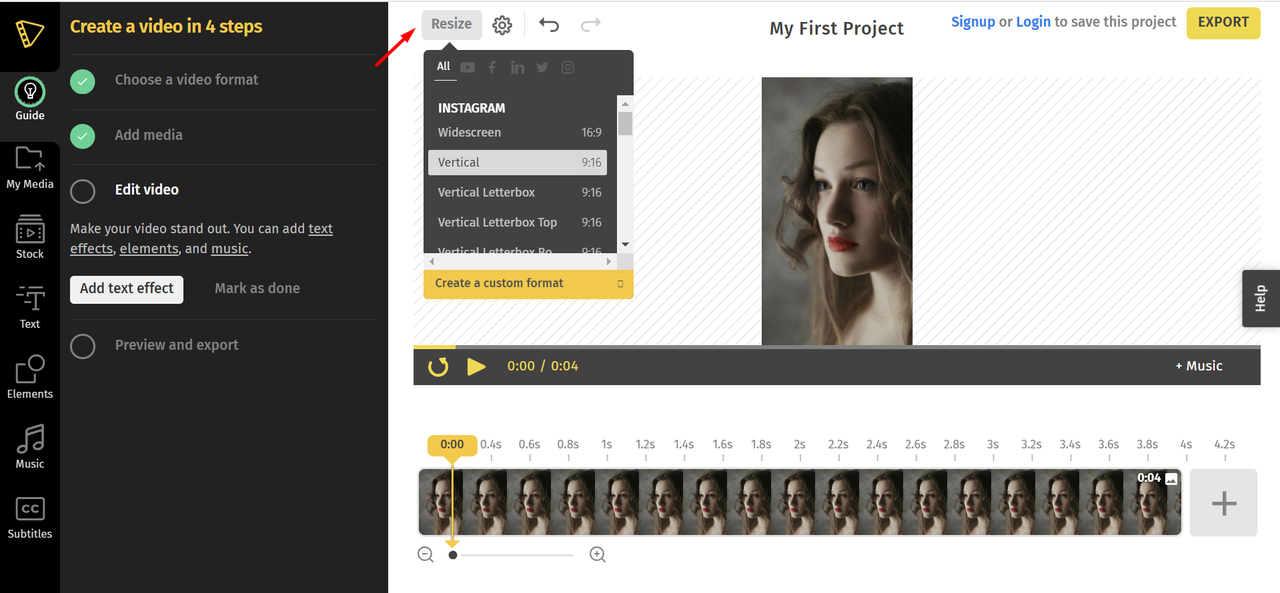Click the app logo at top-left
This screenshot has height=593, width=1280.
[29, 33]
